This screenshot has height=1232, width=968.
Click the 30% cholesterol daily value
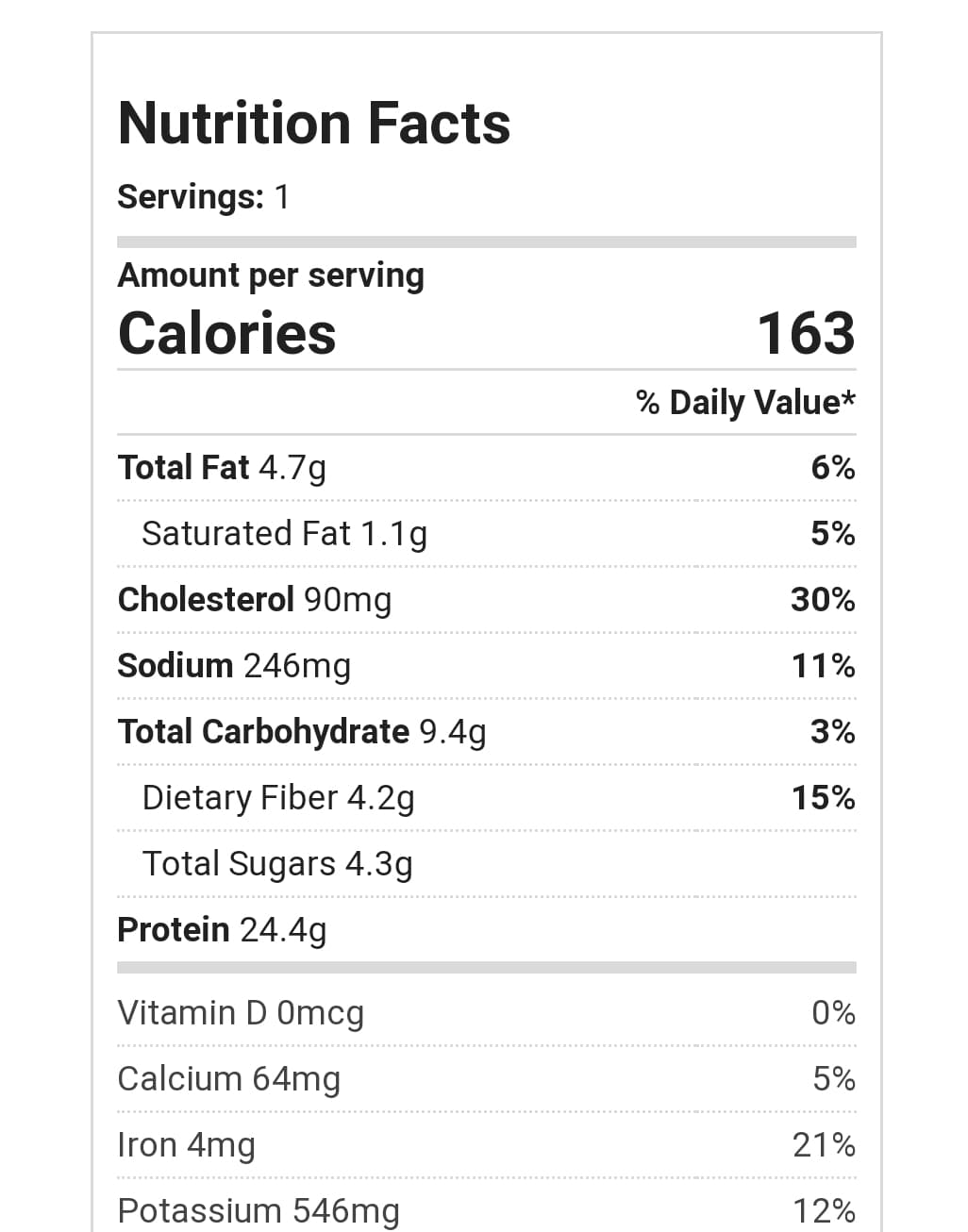[823, 600]
